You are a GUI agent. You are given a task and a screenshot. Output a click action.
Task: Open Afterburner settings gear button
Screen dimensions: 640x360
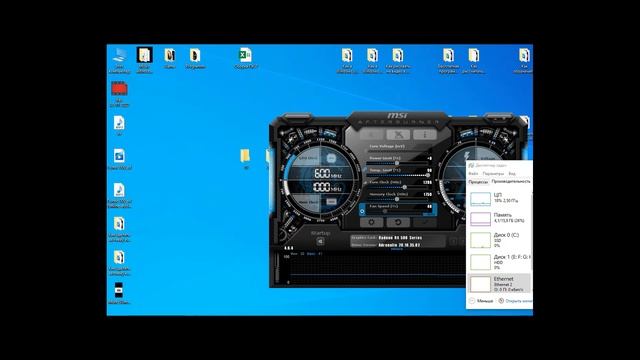pos(371,222)
